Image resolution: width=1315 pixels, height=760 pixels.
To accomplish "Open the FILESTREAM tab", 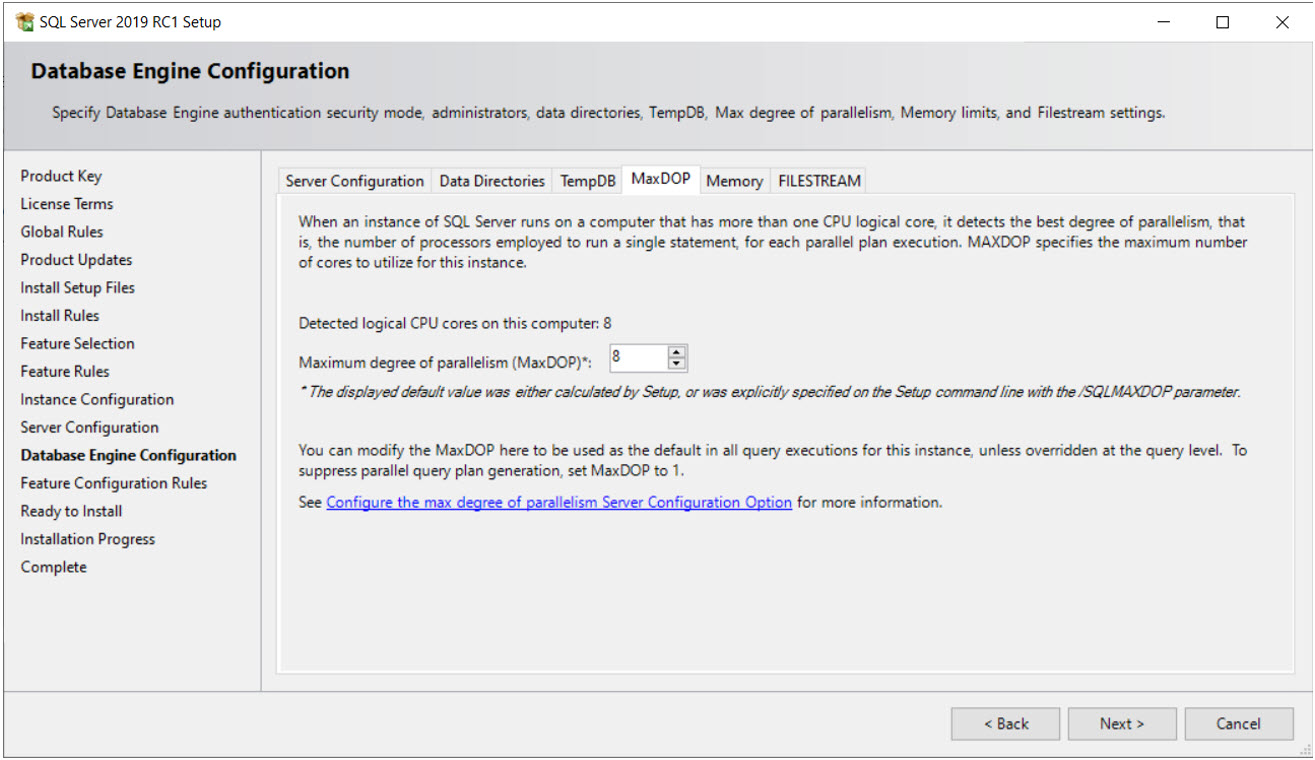I will [818, 181].
